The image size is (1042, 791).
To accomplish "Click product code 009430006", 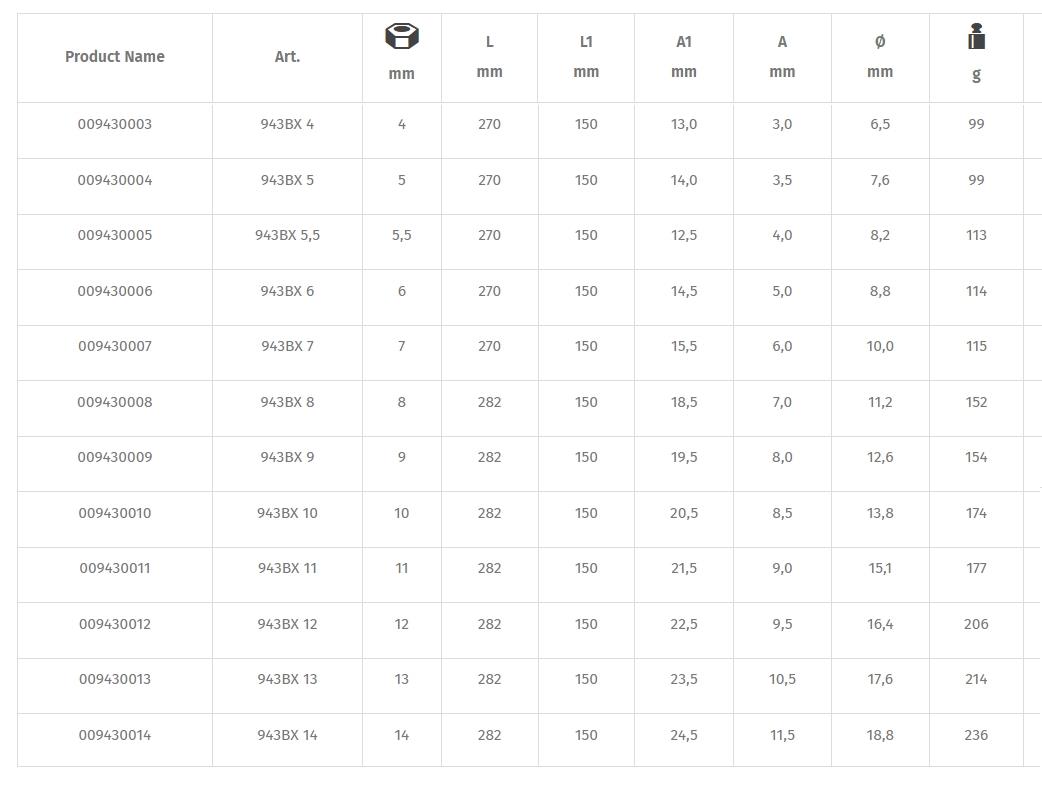I will (x=115, y=291).
